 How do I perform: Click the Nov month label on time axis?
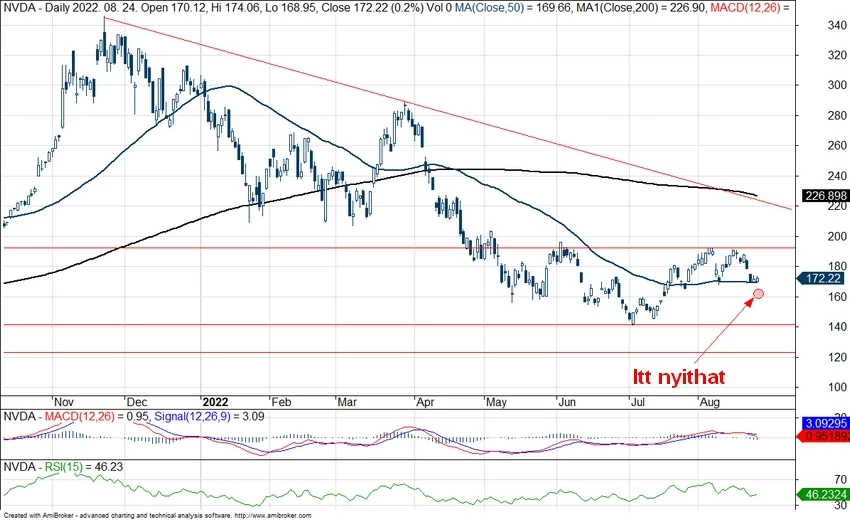tap(64, 402)
